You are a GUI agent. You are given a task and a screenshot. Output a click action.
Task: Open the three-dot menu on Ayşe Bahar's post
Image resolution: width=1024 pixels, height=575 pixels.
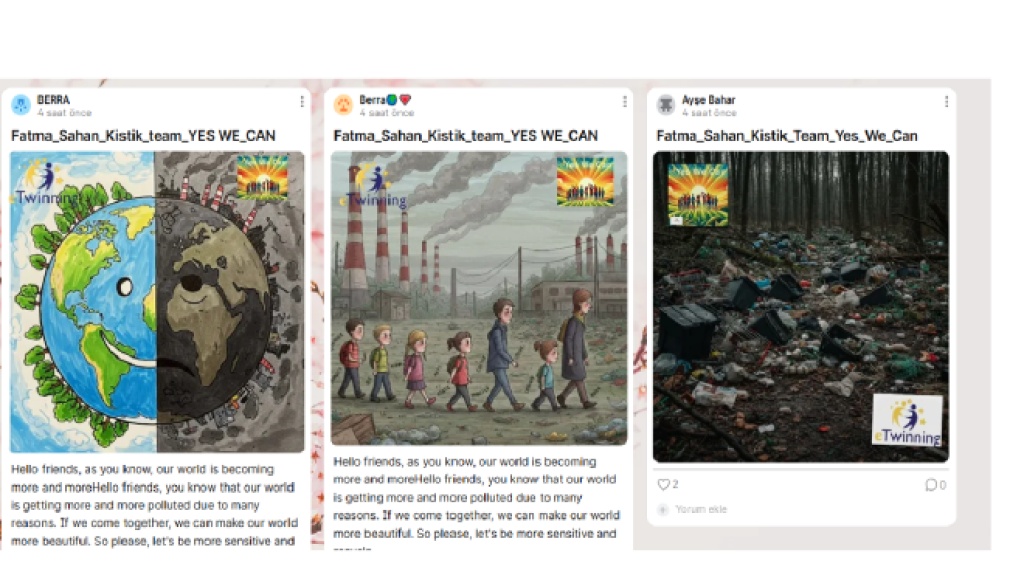coord(946,101)
